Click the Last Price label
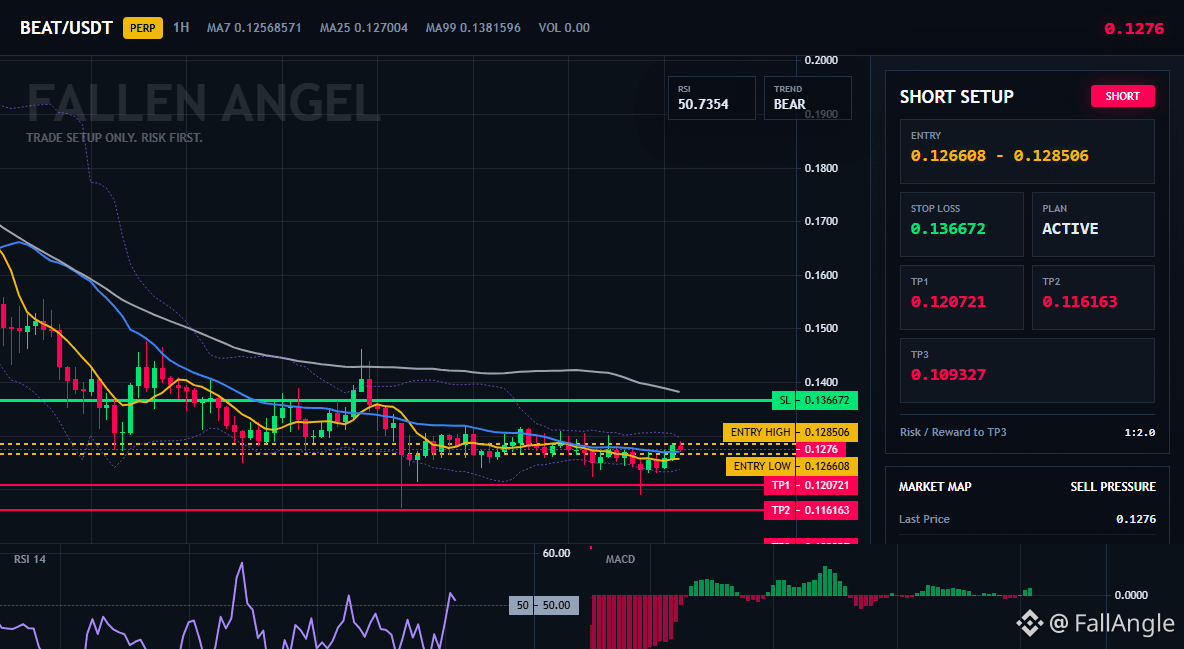Screen dimensions: 1184x649 tap(924, 519)
